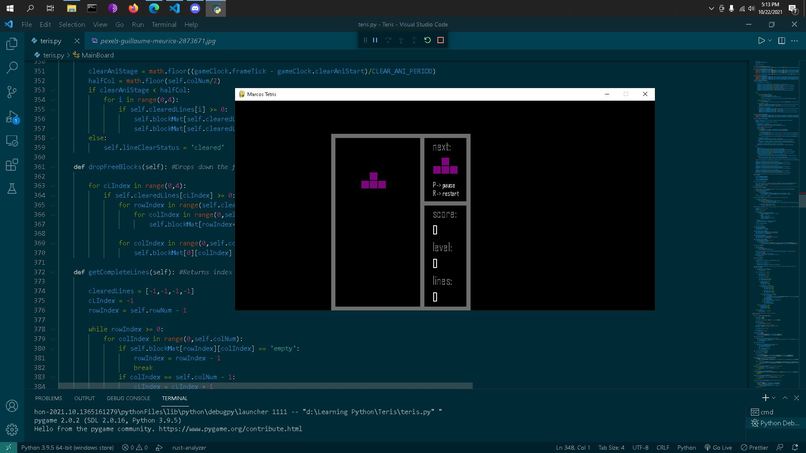Open the Explorer view in activity bar
This screenshot has width=806, height=453.
12,44
